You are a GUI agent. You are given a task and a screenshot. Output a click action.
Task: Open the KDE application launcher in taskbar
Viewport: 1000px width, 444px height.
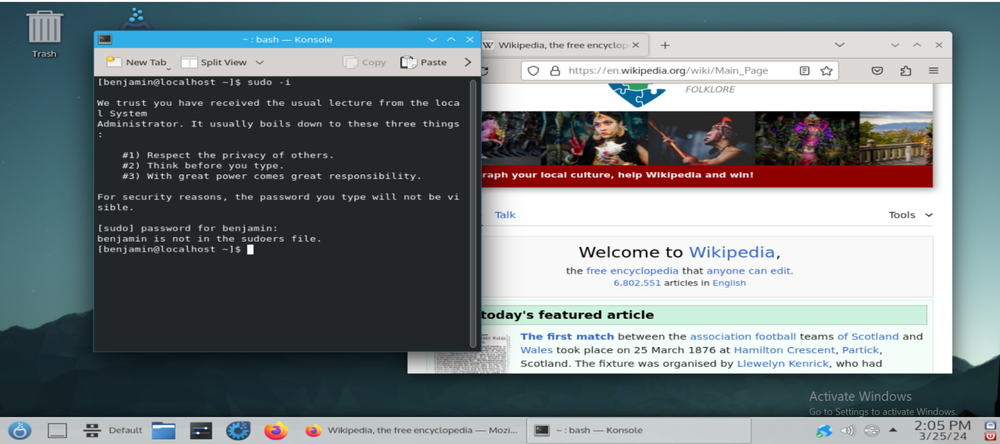19,431
